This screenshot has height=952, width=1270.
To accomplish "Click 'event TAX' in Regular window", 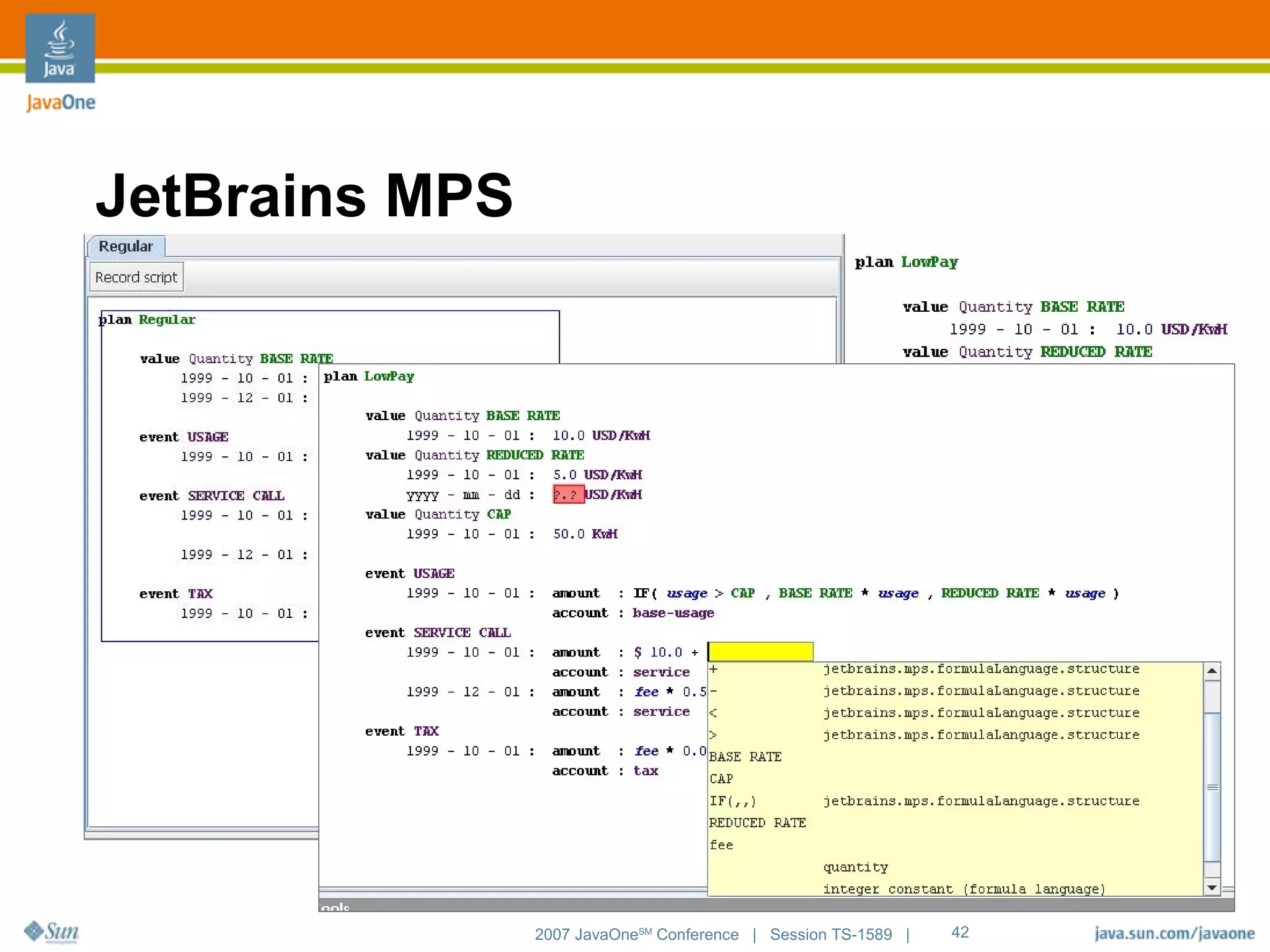I will tap(175, 594).
